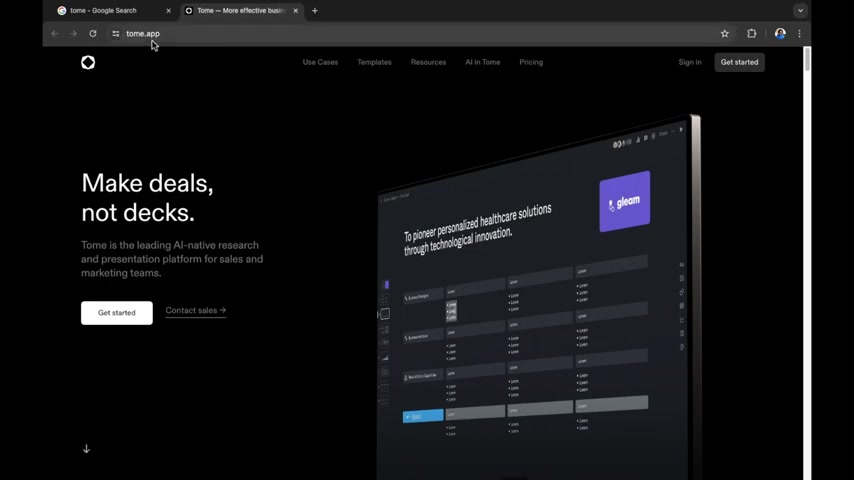The width and height of the screenshot is (854, 480).
Task: Close the tome - Google Search tab
Action: pyautogui.click(x=168, y=10)
